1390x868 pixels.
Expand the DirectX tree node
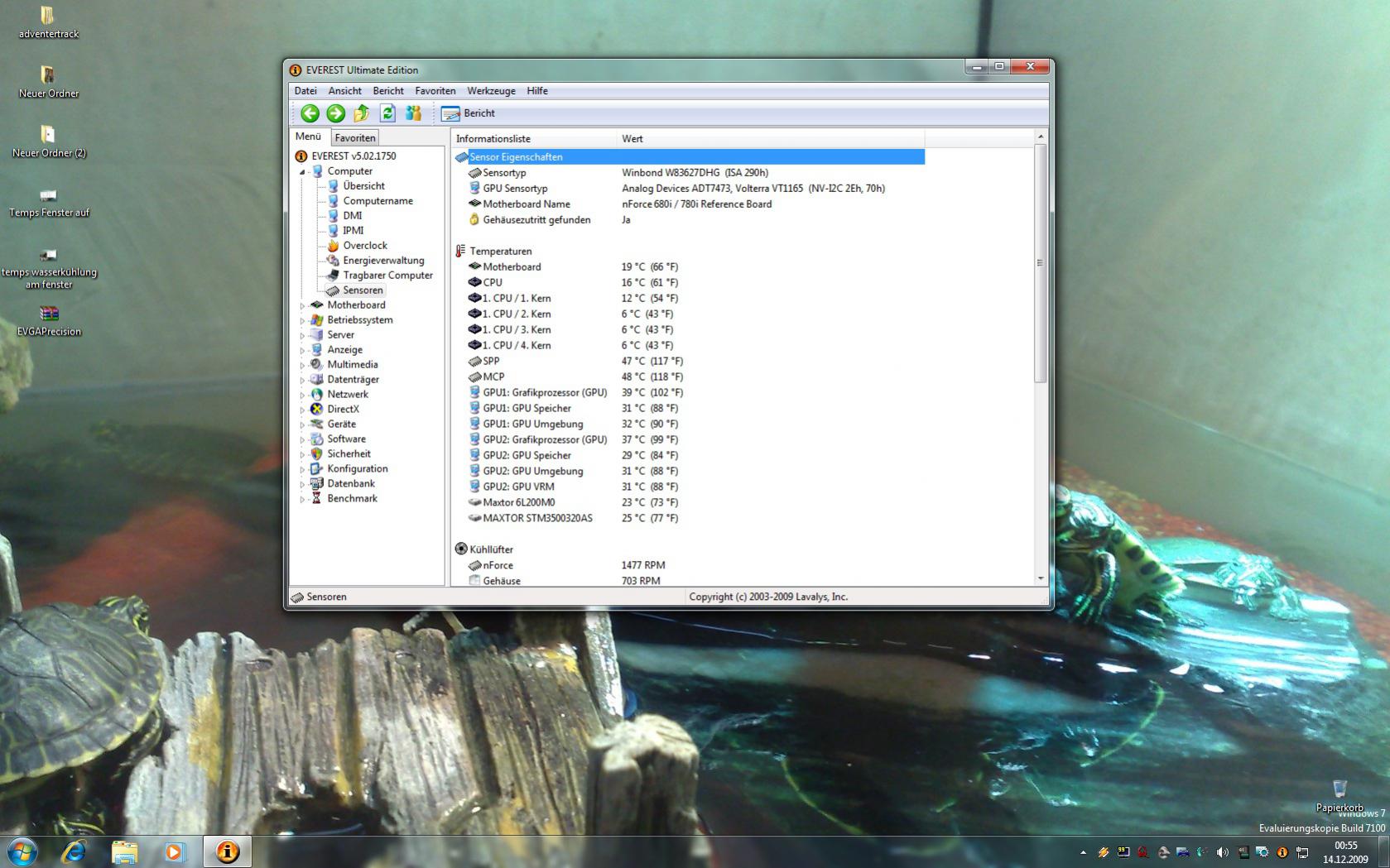(x=302, y=410)
